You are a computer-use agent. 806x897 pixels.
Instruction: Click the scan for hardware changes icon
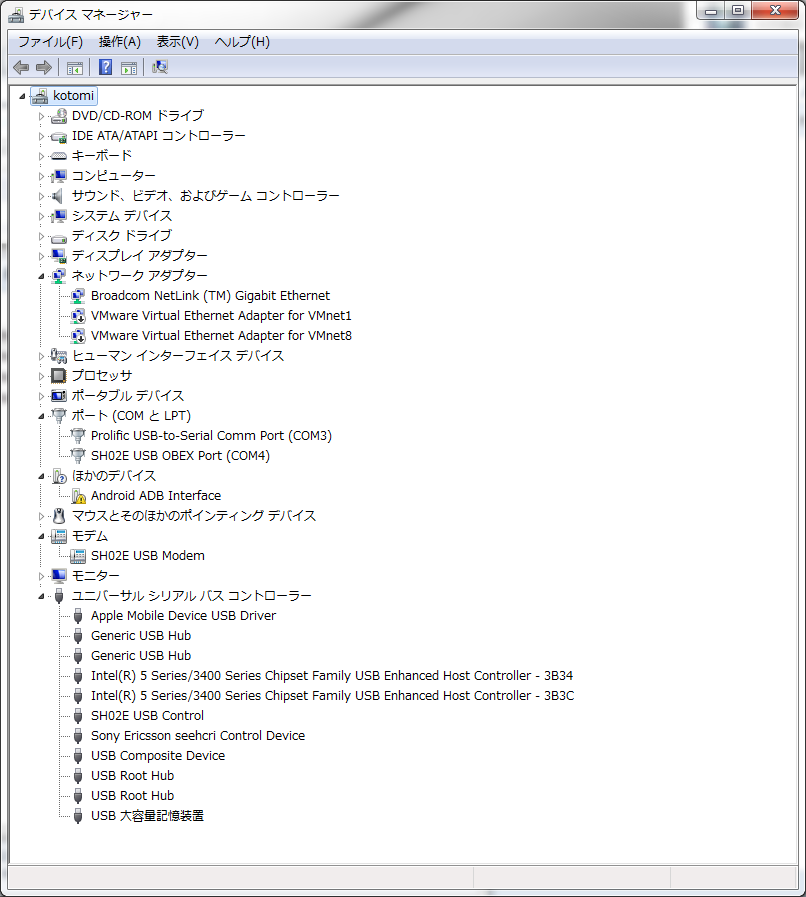click(160, 67)
